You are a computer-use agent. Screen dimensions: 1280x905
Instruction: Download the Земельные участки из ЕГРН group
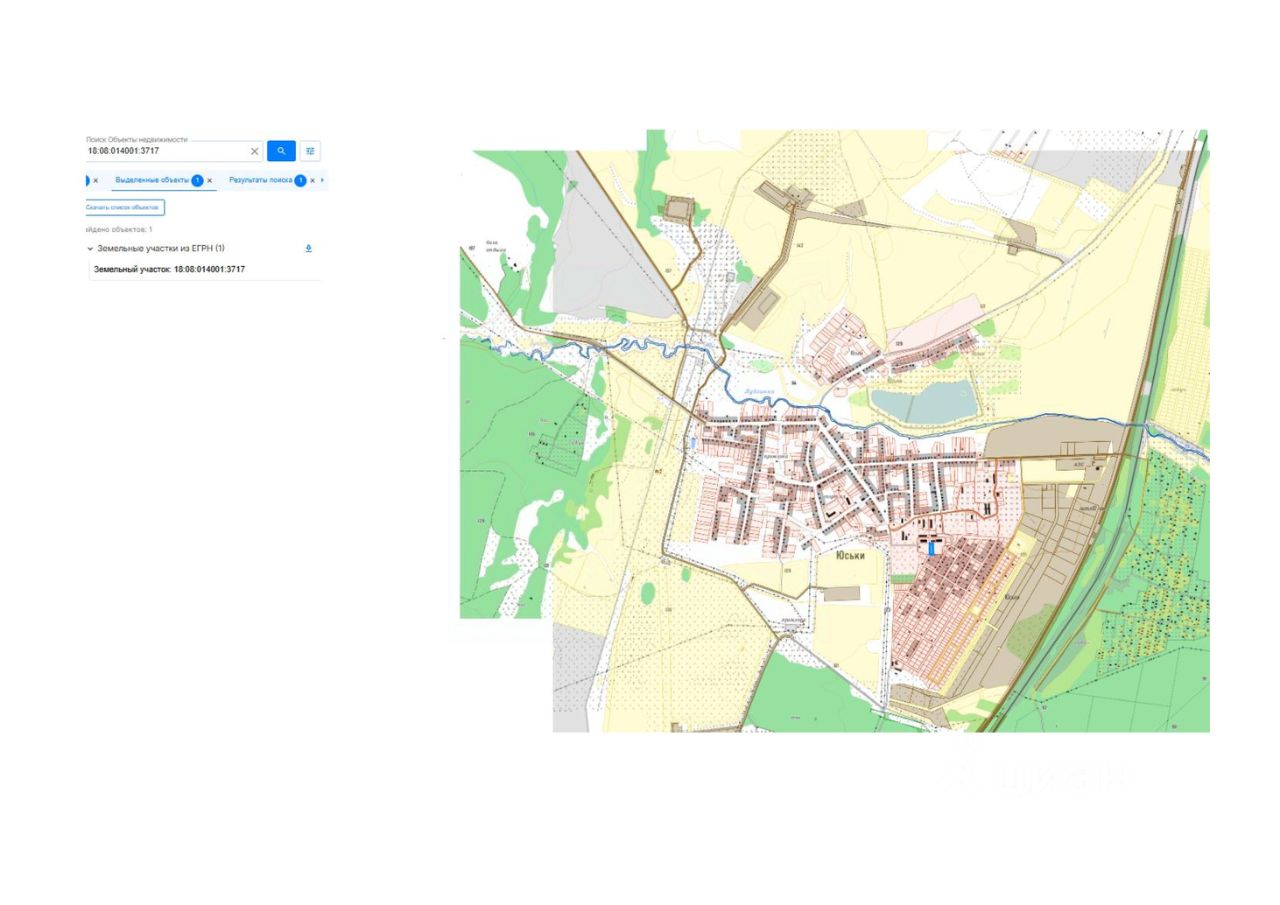[309, 248]
